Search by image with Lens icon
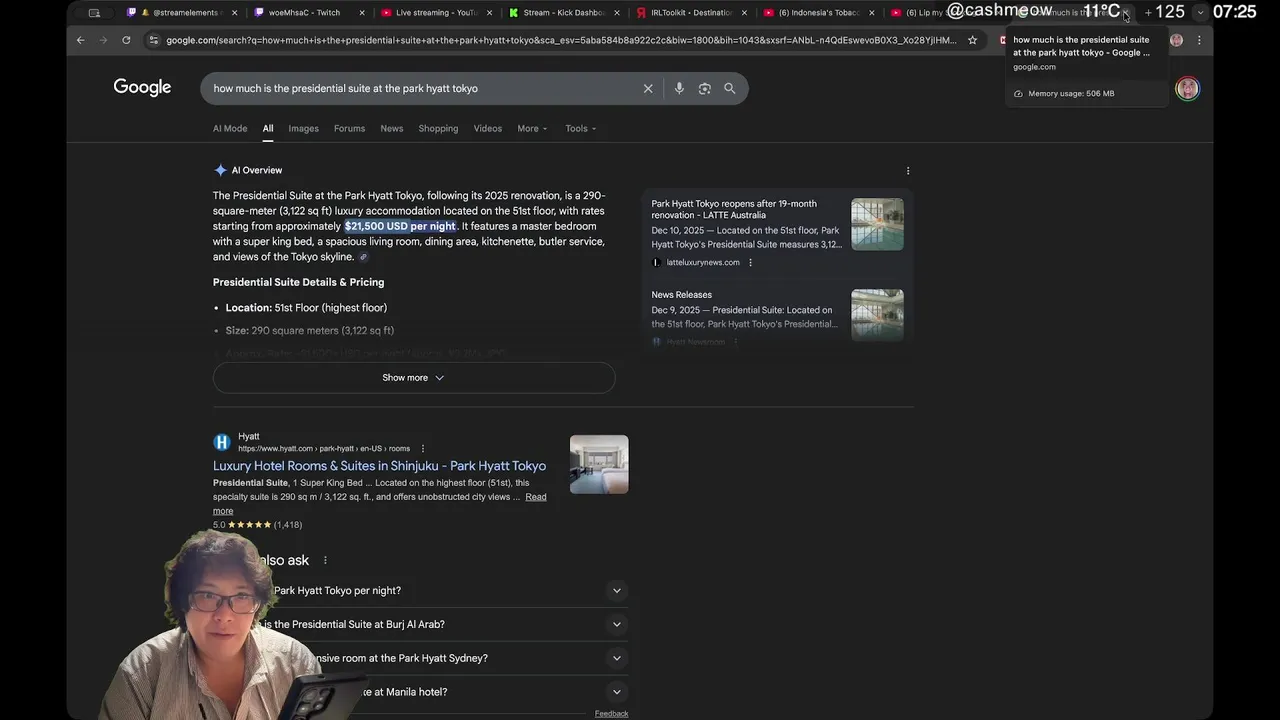 (704, 88)
